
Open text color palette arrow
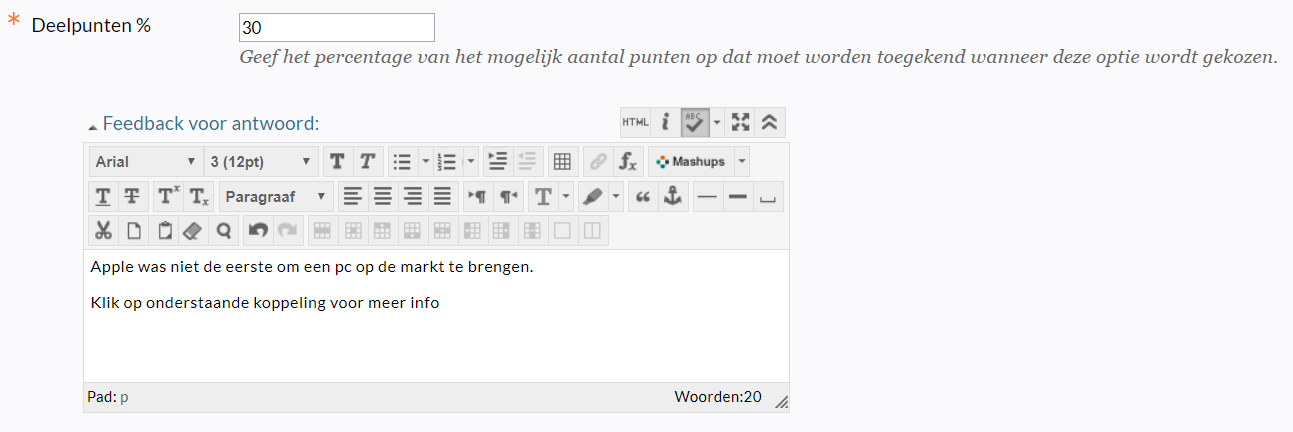565,196
